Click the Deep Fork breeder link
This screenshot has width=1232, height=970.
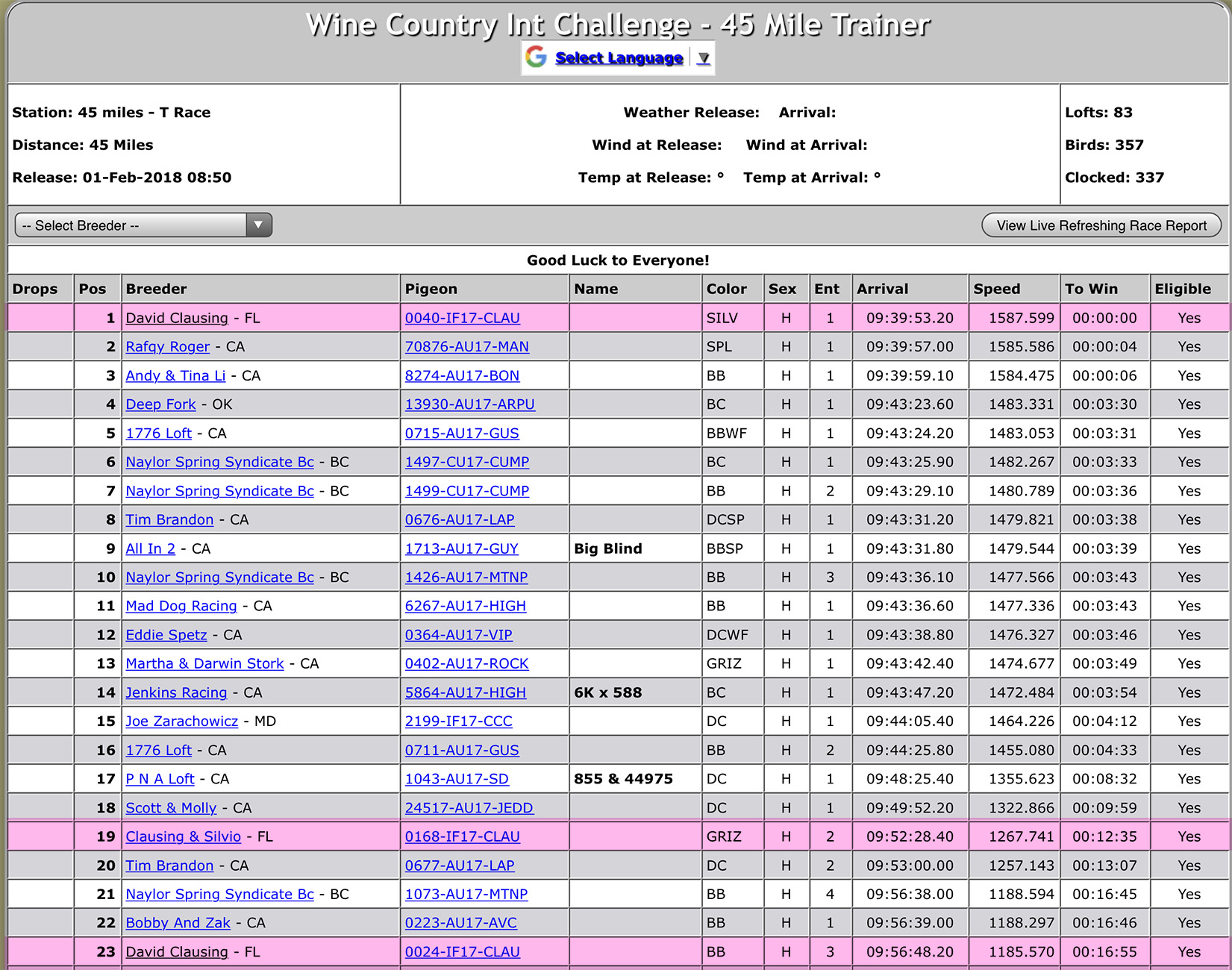[x=160, y=404]
